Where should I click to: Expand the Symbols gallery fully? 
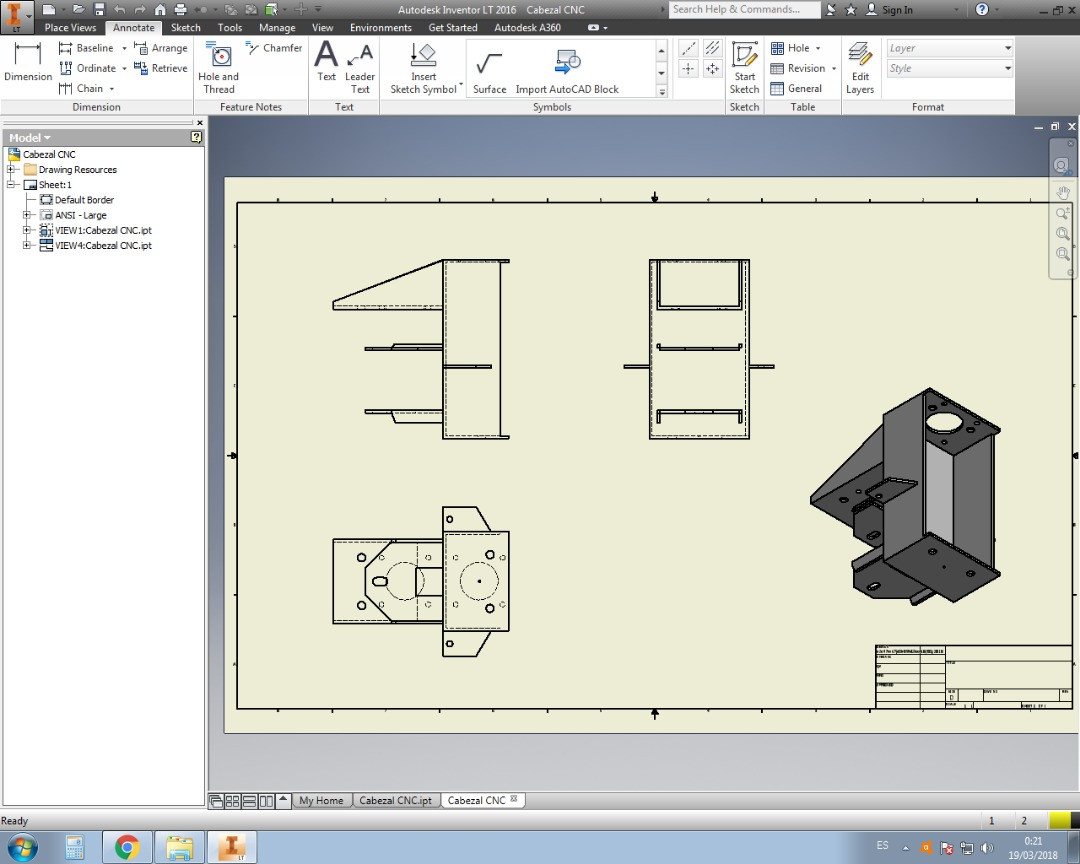click(661, 91)
